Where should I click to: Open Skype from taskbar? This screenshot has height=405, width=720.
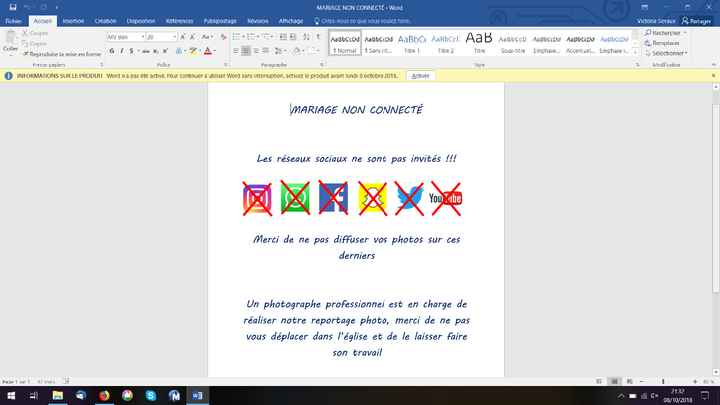(x=151, y=395)
